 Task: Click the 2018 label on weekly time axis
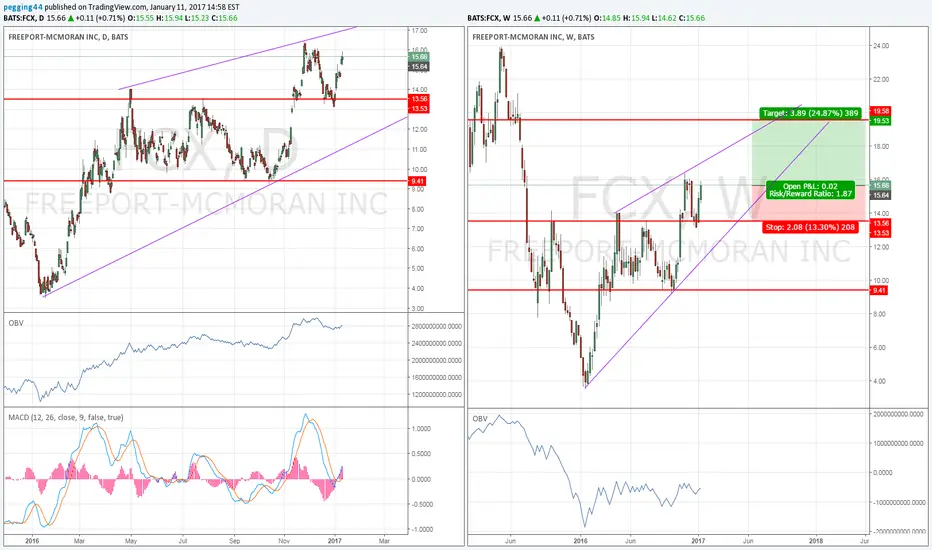pos(816,540)
